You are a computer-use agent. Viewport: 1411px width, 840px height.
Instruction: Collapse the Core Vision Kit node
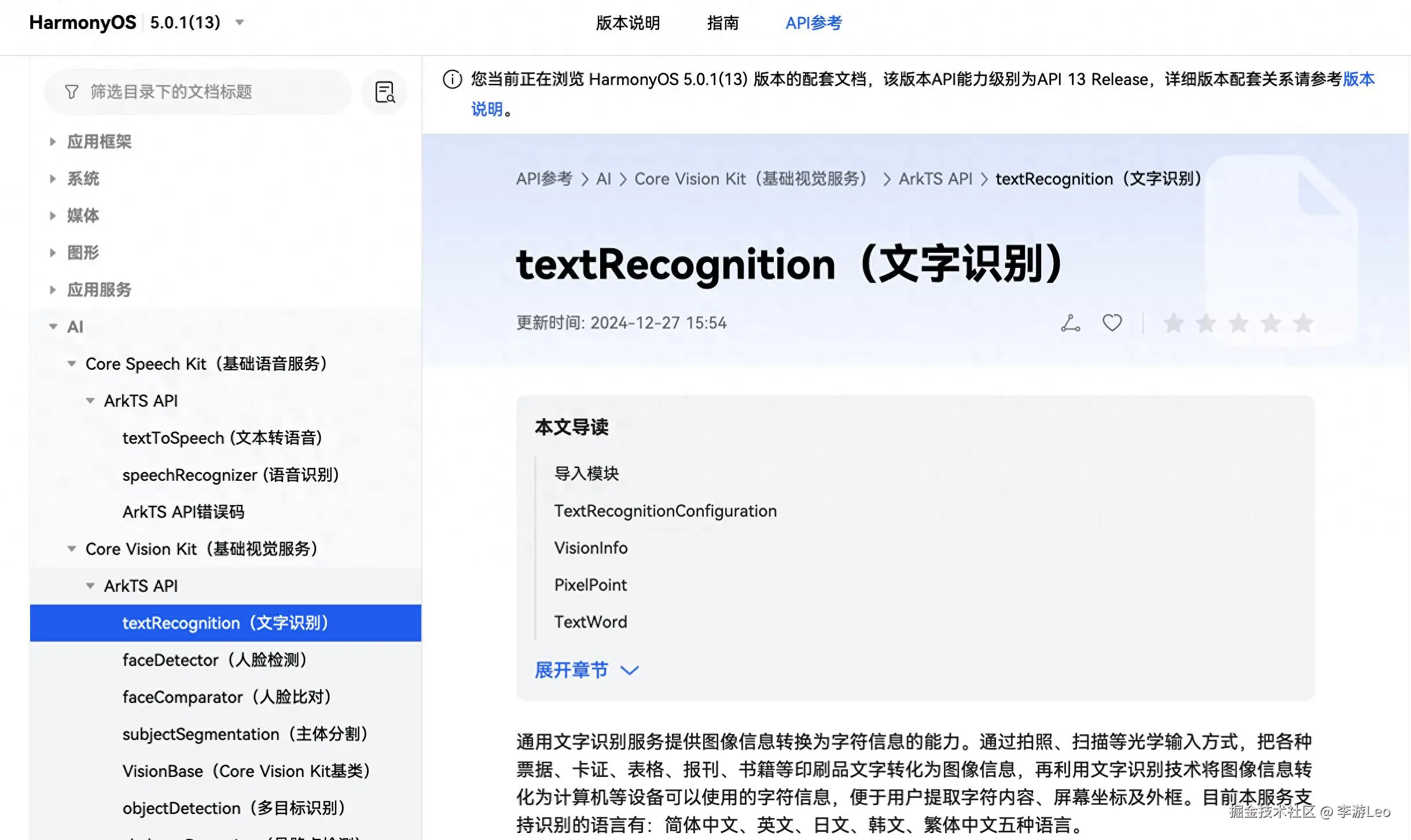click(72, 549)
